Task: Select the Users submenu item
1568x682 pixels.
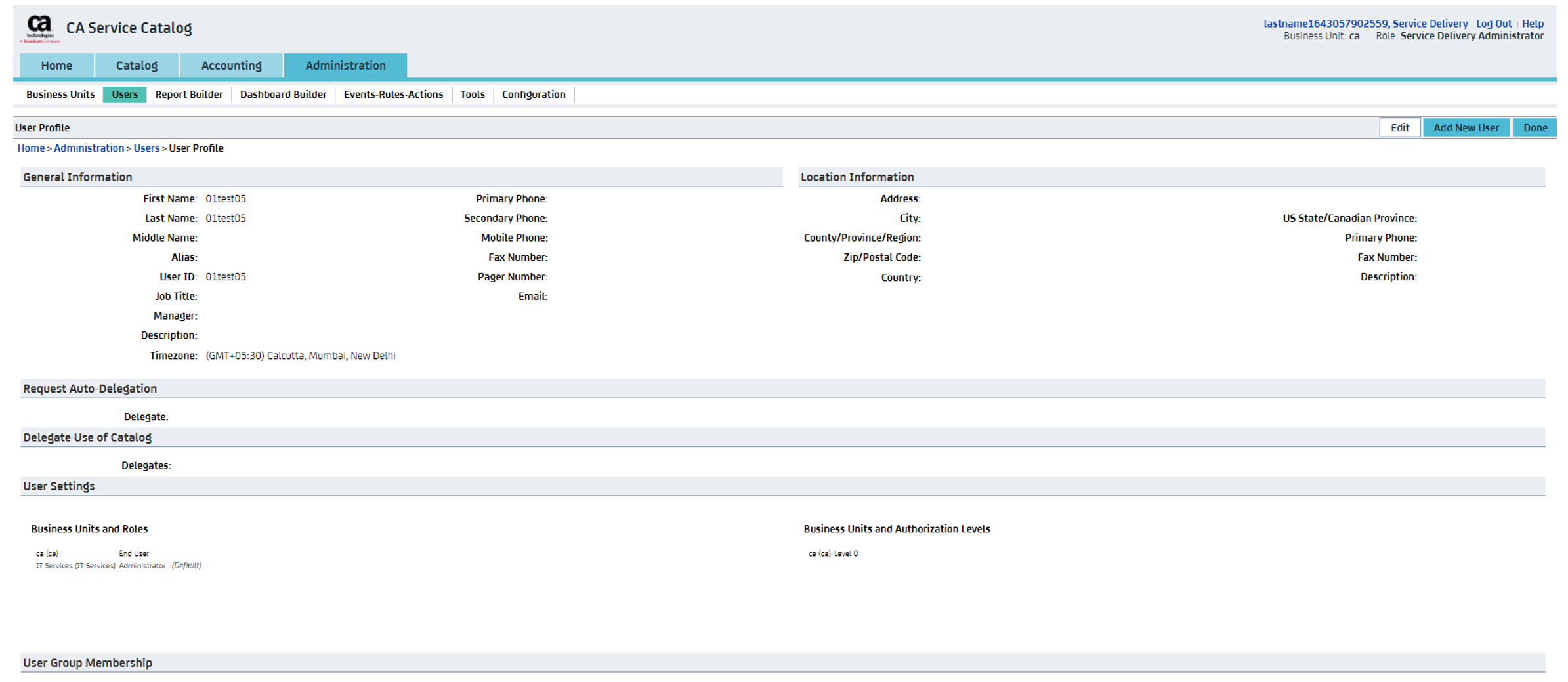Action: [x=125, y=95]
